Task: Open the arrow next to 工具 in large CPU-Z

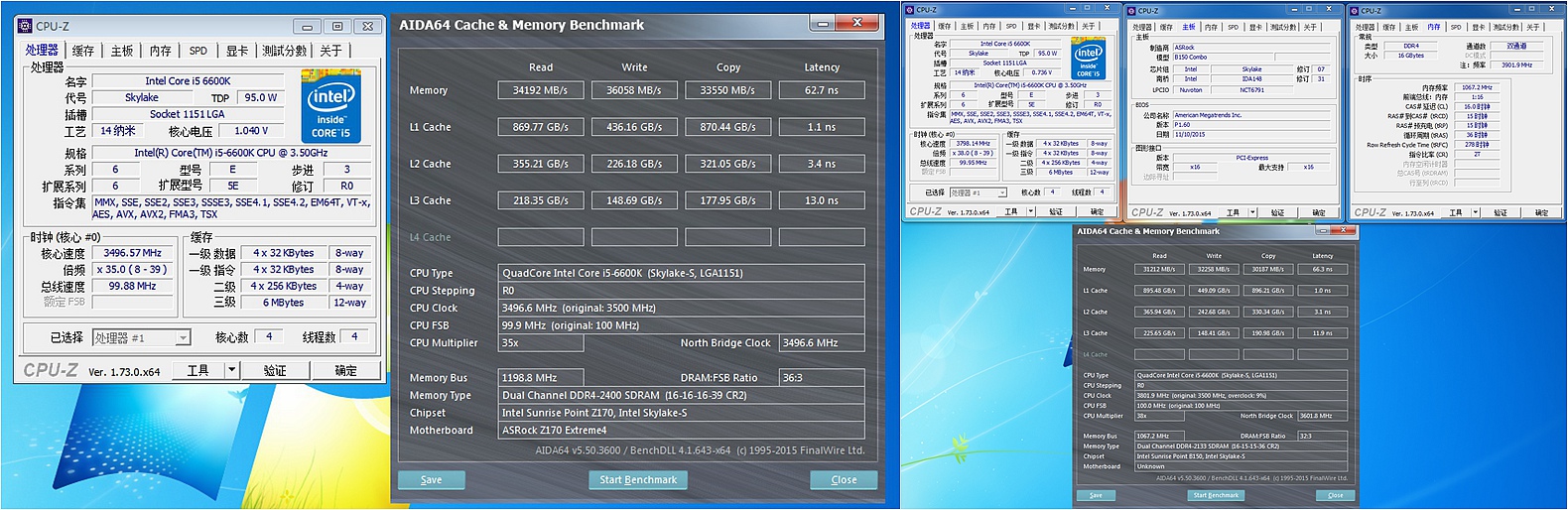Action: 231,370
